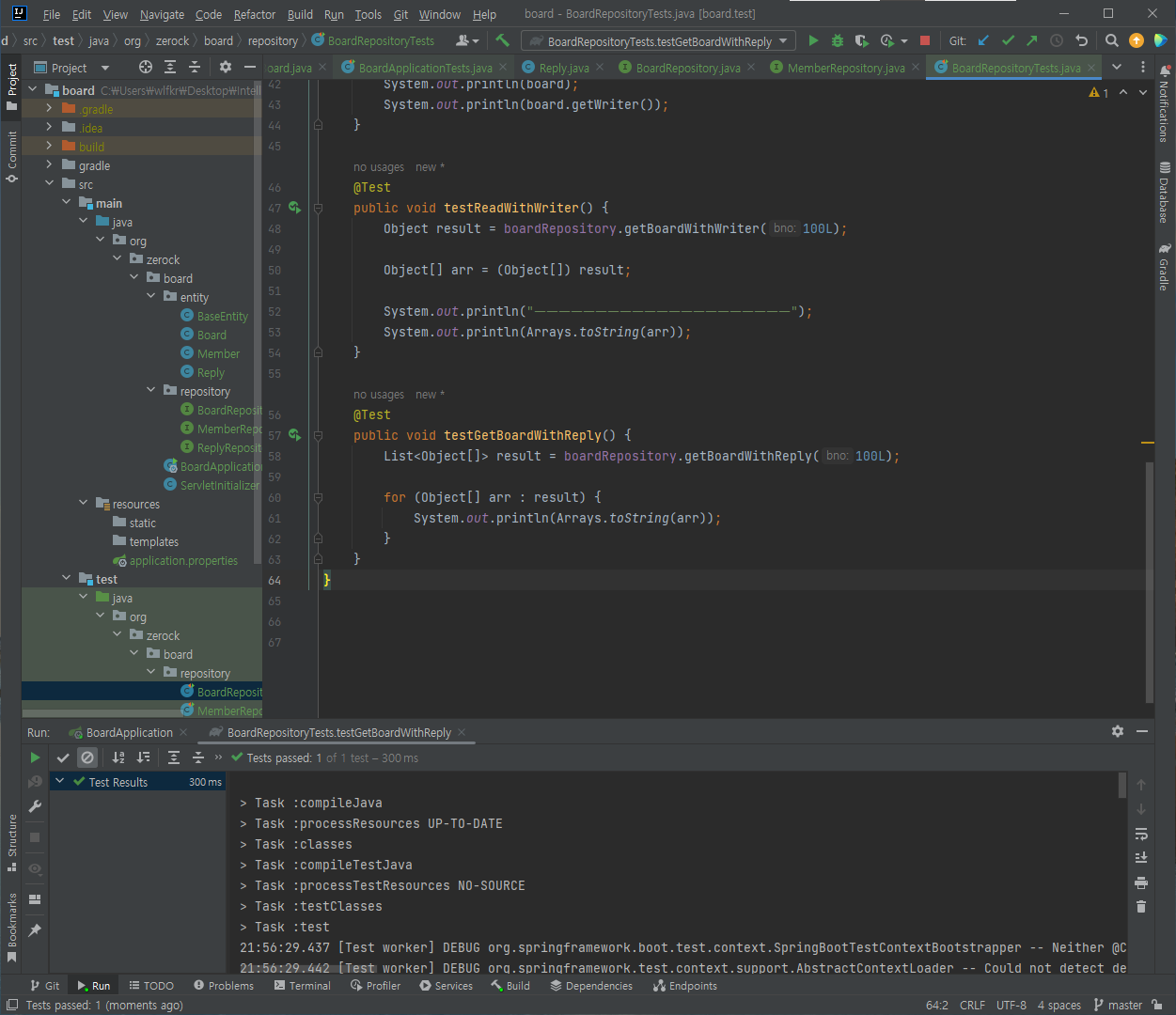Viewport: 1176px width, 1015px height.
Task: Clear console output with the trash icon
Action: pyautogui.click(x=1141, y=906)
